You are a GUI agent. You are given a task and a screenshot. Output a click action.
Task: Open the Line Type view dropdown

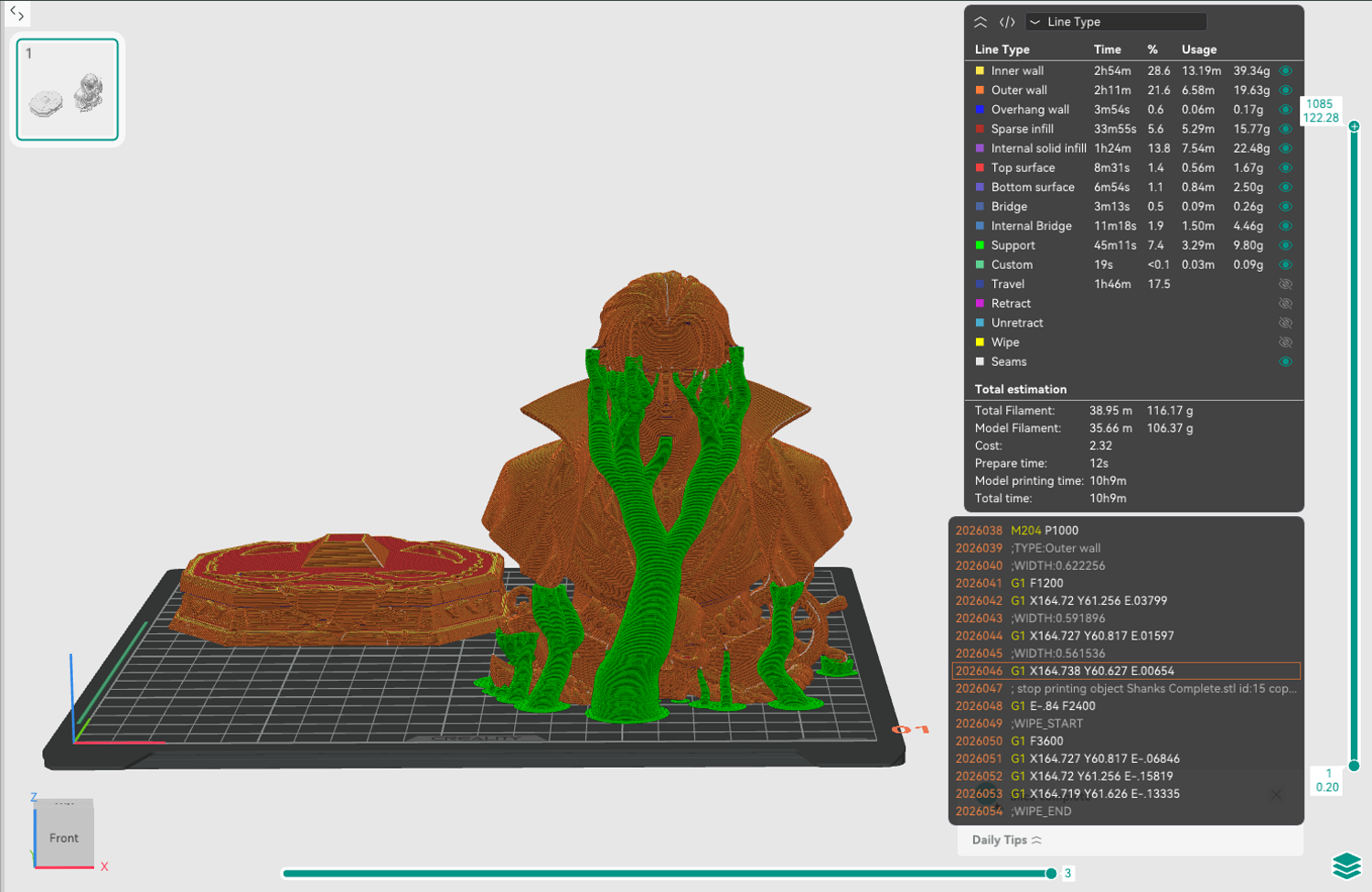(1116, 22)
